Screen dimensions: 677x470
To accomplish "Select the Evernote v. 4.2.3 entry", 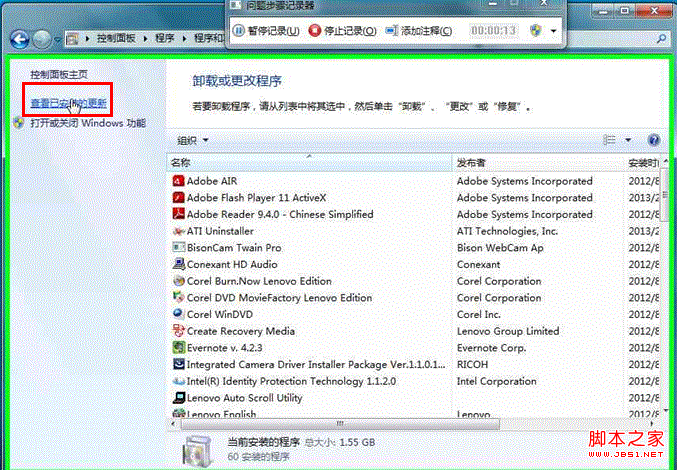I will click(x=225, y=348).
